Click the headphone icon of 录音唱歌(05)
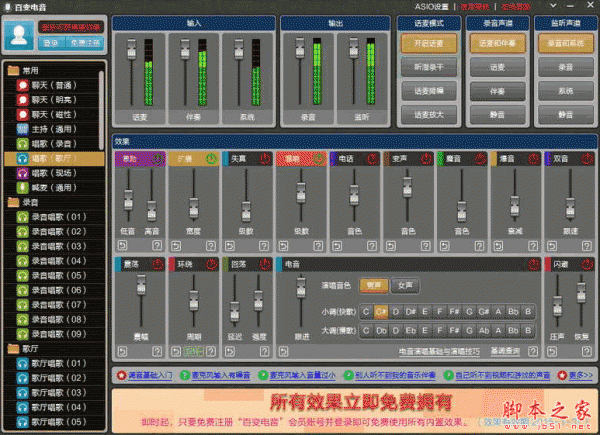The image size is (600, 435). (23, 275)
